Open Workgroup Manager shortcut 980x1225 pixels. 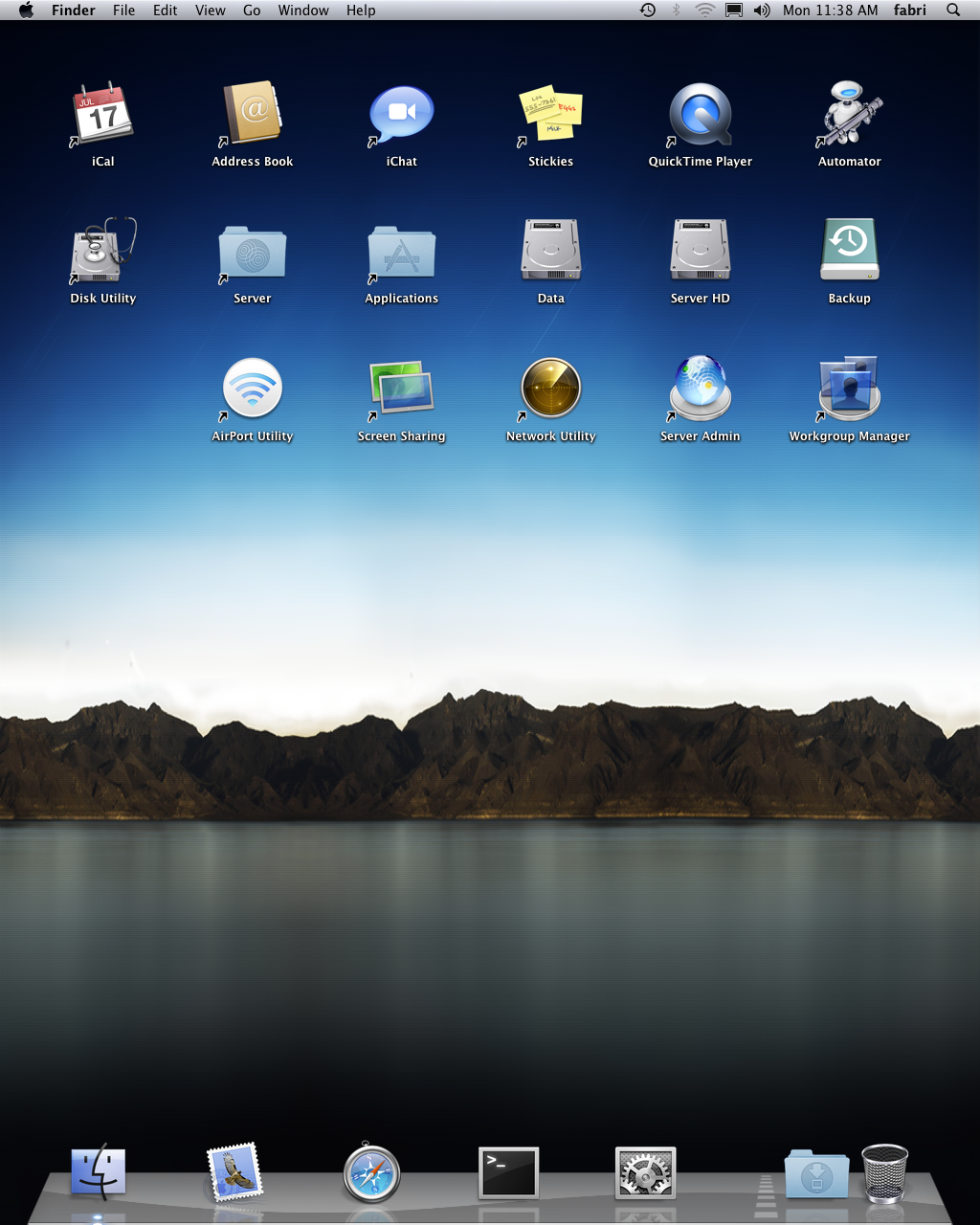click(x=850, y=389)
